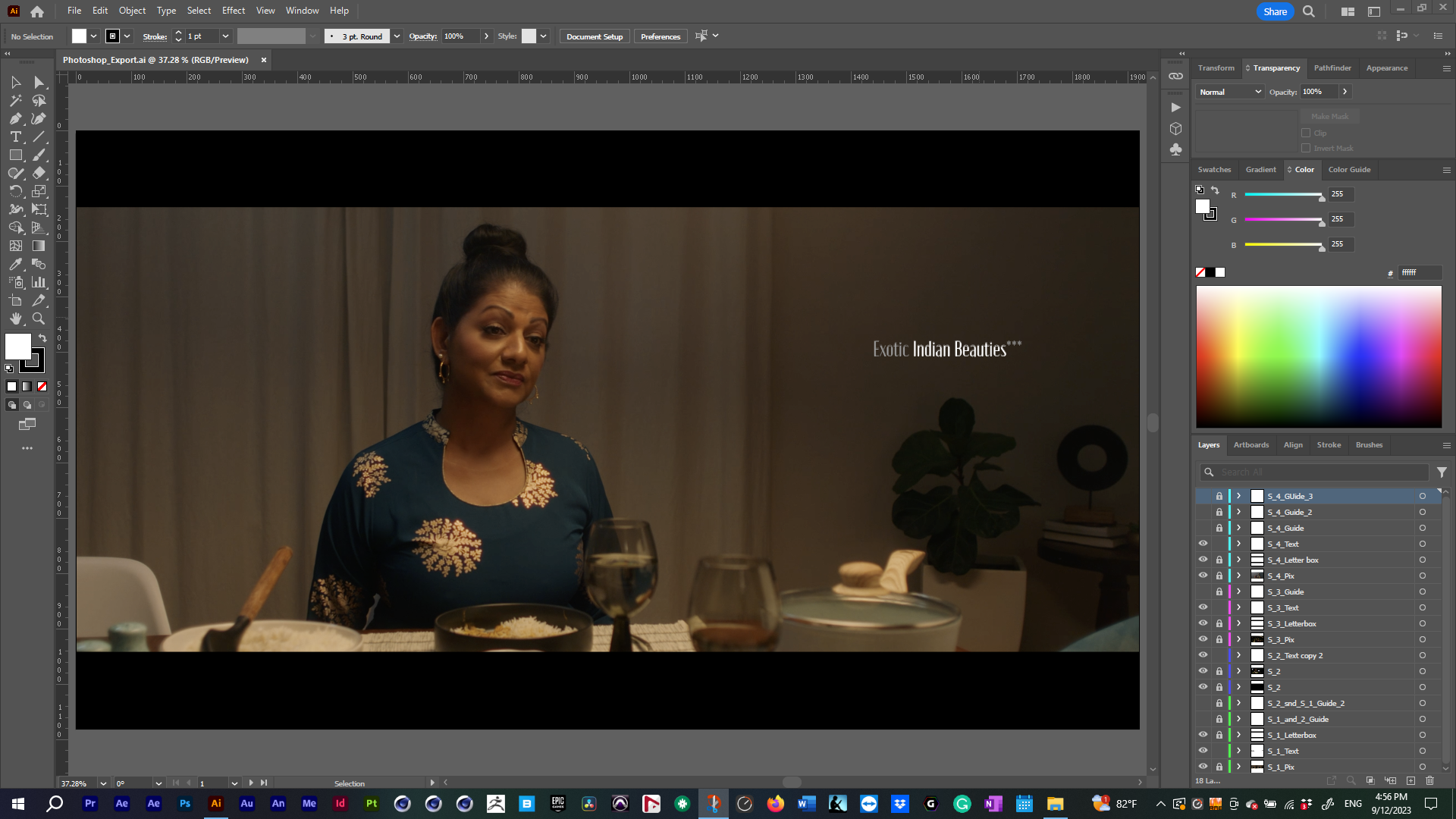Select the Rotate tool
This screenshot has height=819, width=1456.
point(15,191)
